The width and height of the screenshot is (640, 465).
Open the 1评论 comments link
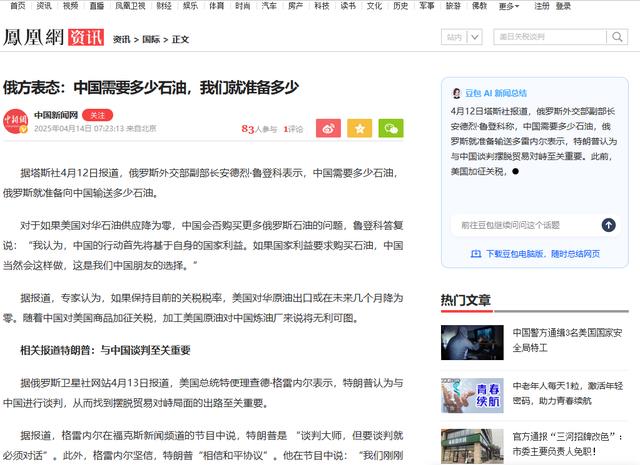(x=293, y=129)
